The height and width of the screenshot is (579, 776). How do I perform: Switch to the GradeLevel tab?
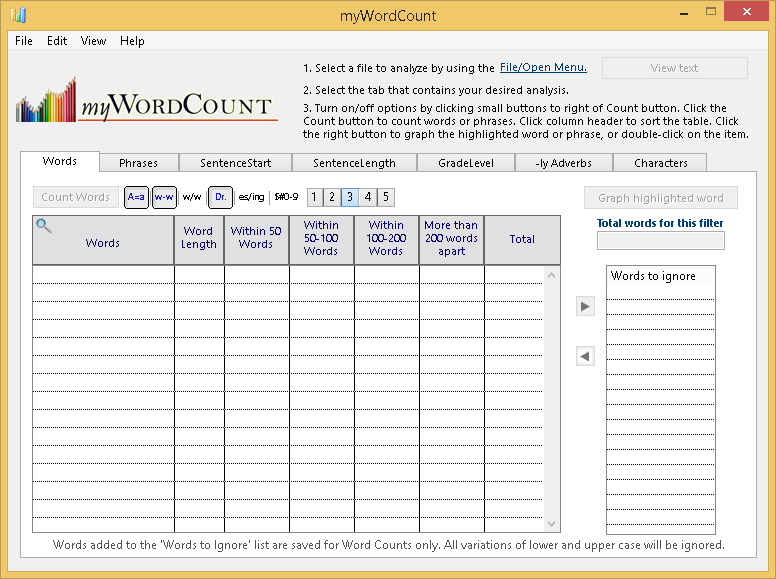tap(466, 163)
